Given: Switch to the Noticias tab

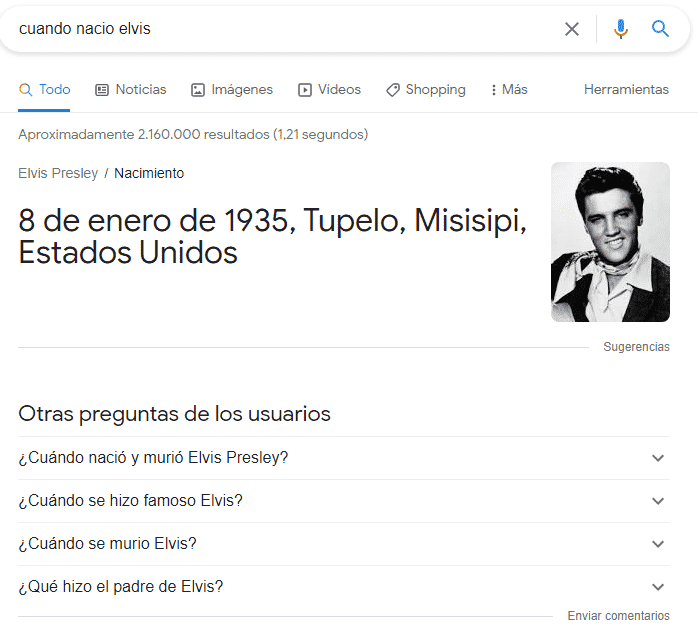Looking at the screenshot, I should (x=130, y=89).
